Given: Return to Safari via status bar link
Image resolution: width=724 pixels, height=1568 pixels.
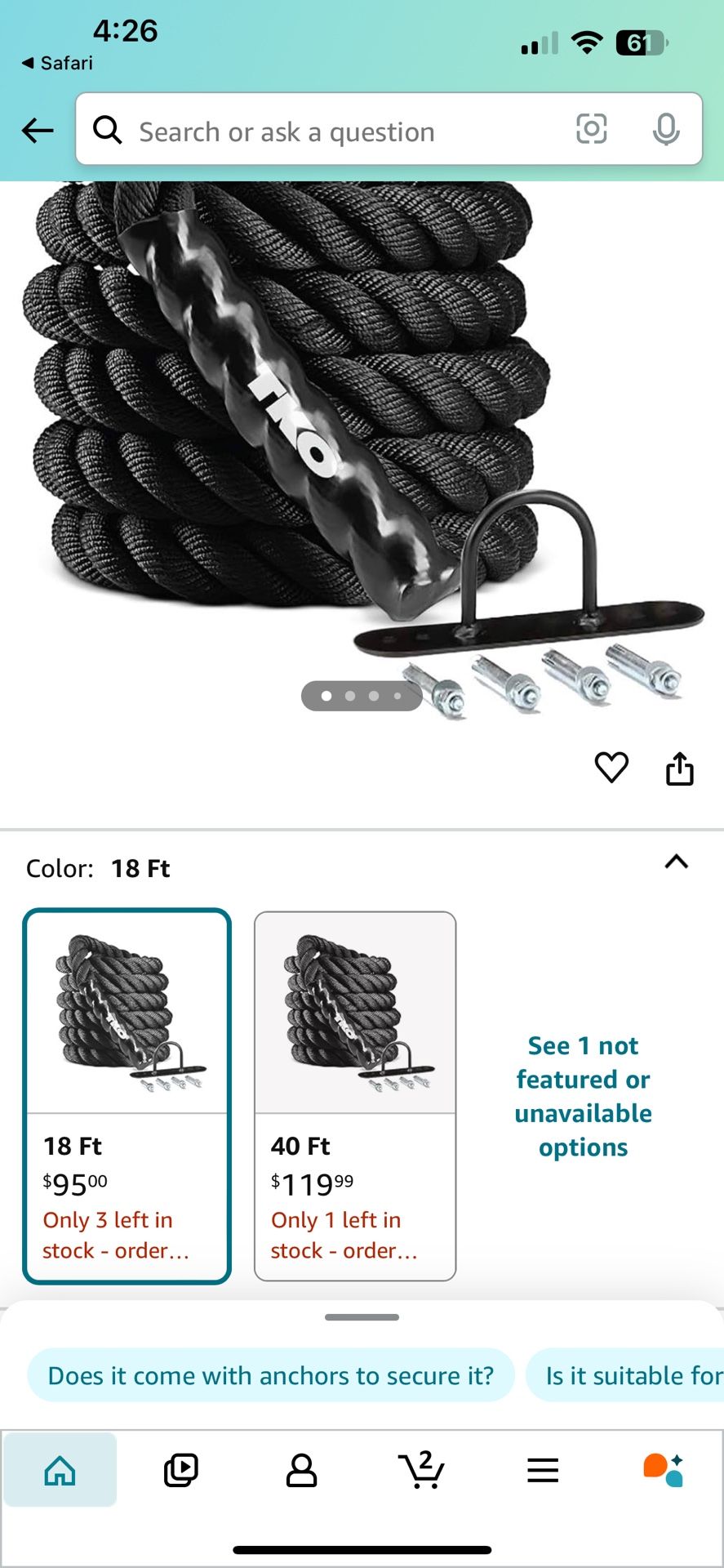Looking at the screenshot, I should pos(57,63).
